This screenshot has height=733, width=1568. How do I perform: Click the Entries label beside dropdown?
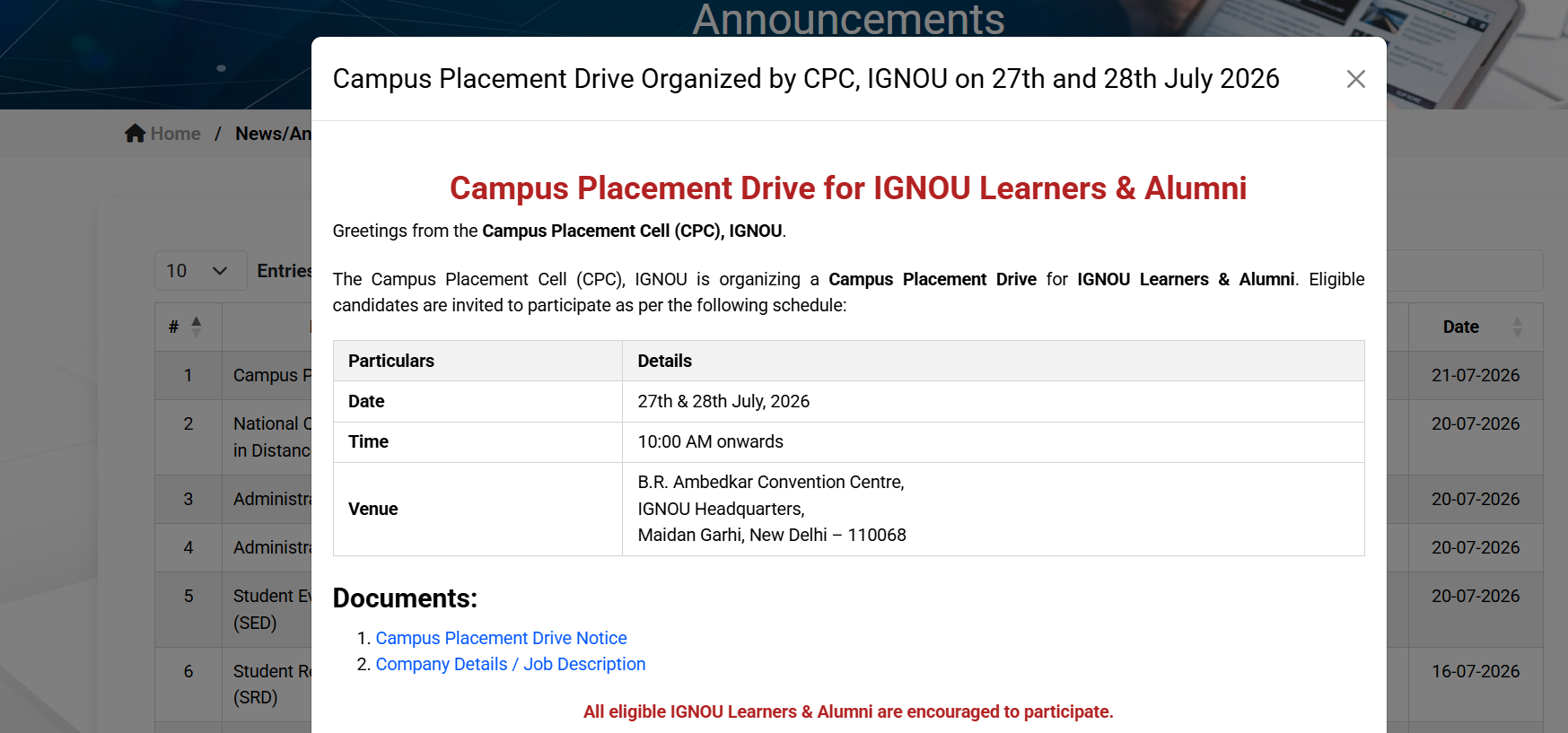[x=285, y=271]
